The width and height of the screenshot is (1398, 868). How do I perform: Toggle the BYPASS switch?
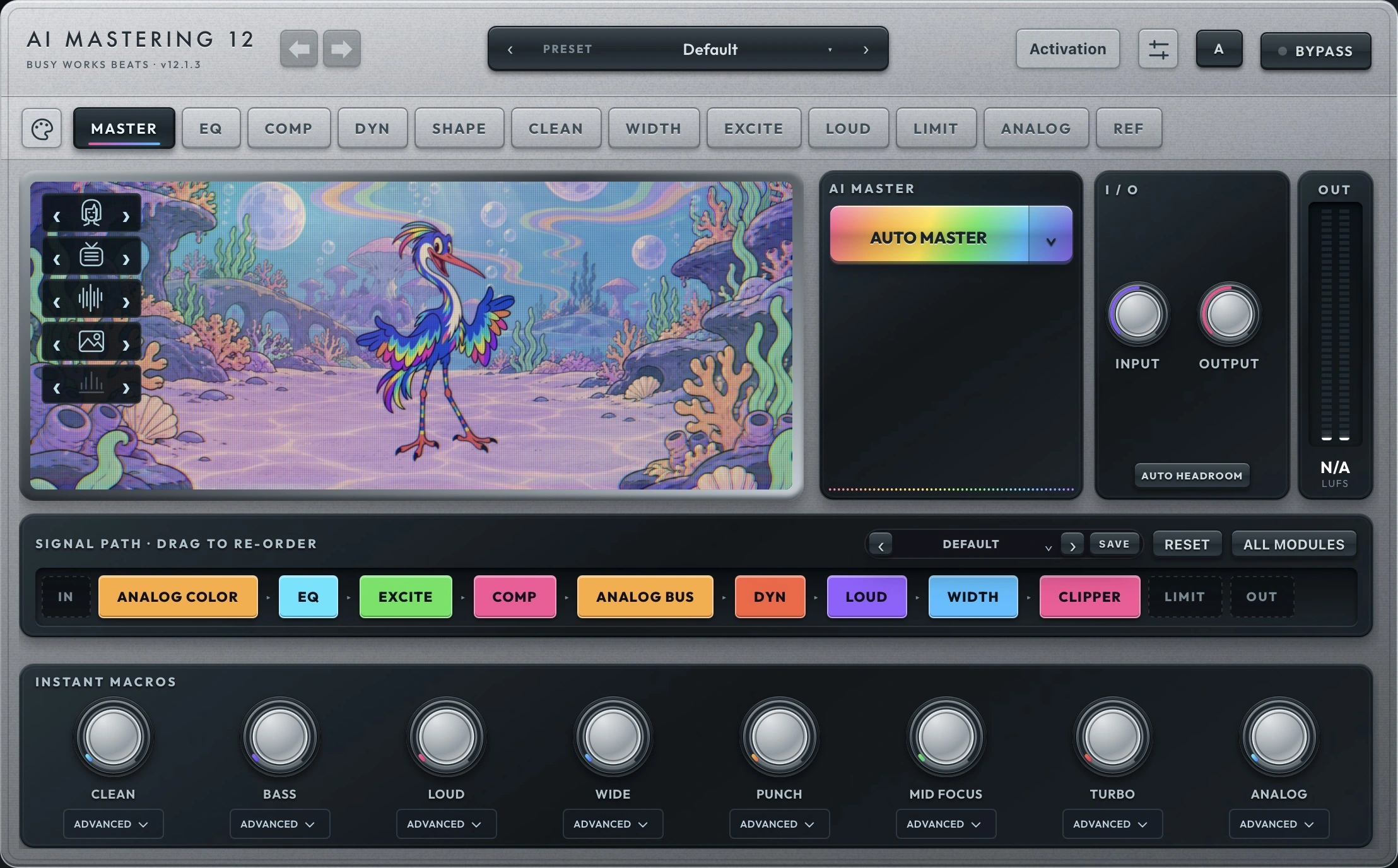1315,51
